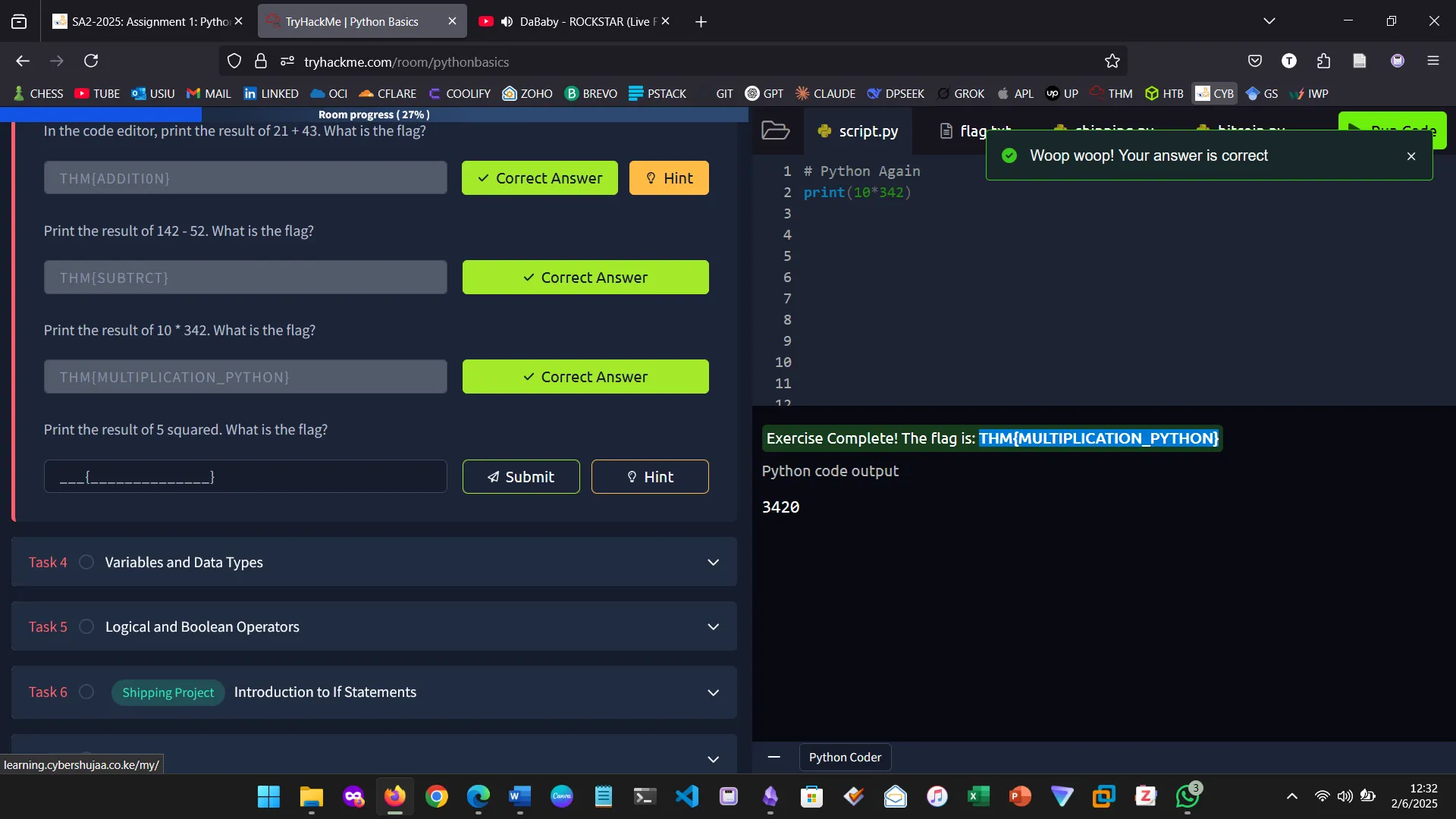Expand Task 4 Variables and Data Types
The image size is (1456, 819).
pos(713,562)
